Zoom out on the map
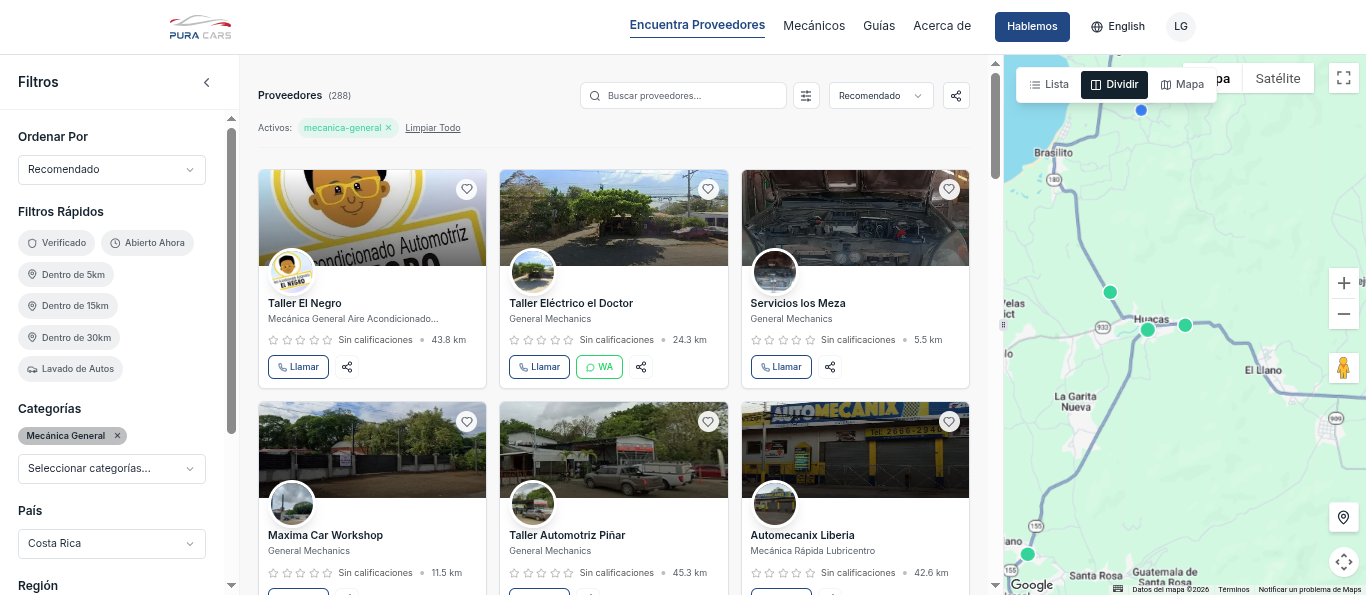The width and height of the screenshot is (1366, 595). pyautogui.click(x=1344, y=314)
